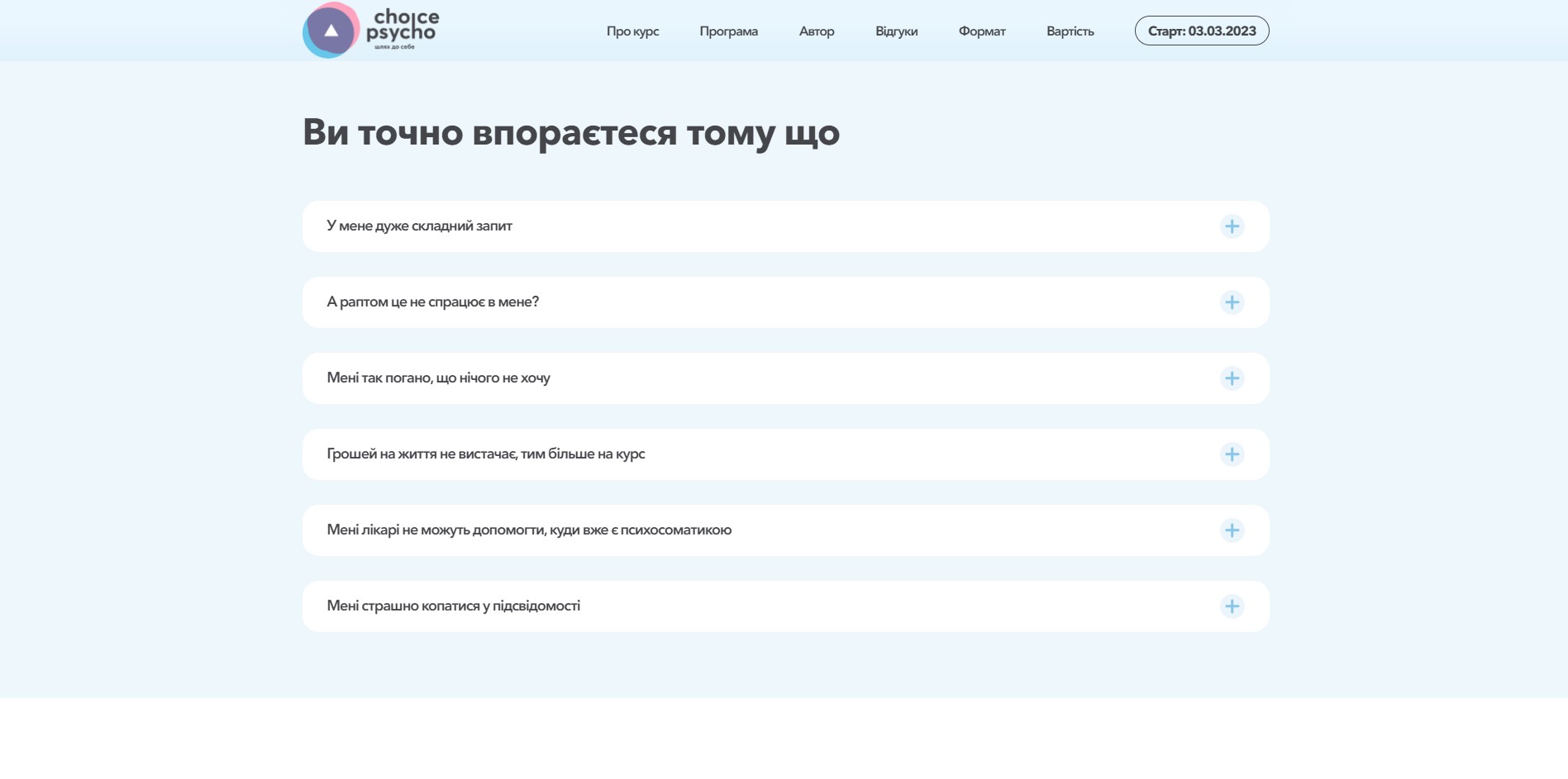1568x779 pixels.
Task: Click plus icon for 'А раптом це не спрацює в мене?'
Action: coord(1232,302)
